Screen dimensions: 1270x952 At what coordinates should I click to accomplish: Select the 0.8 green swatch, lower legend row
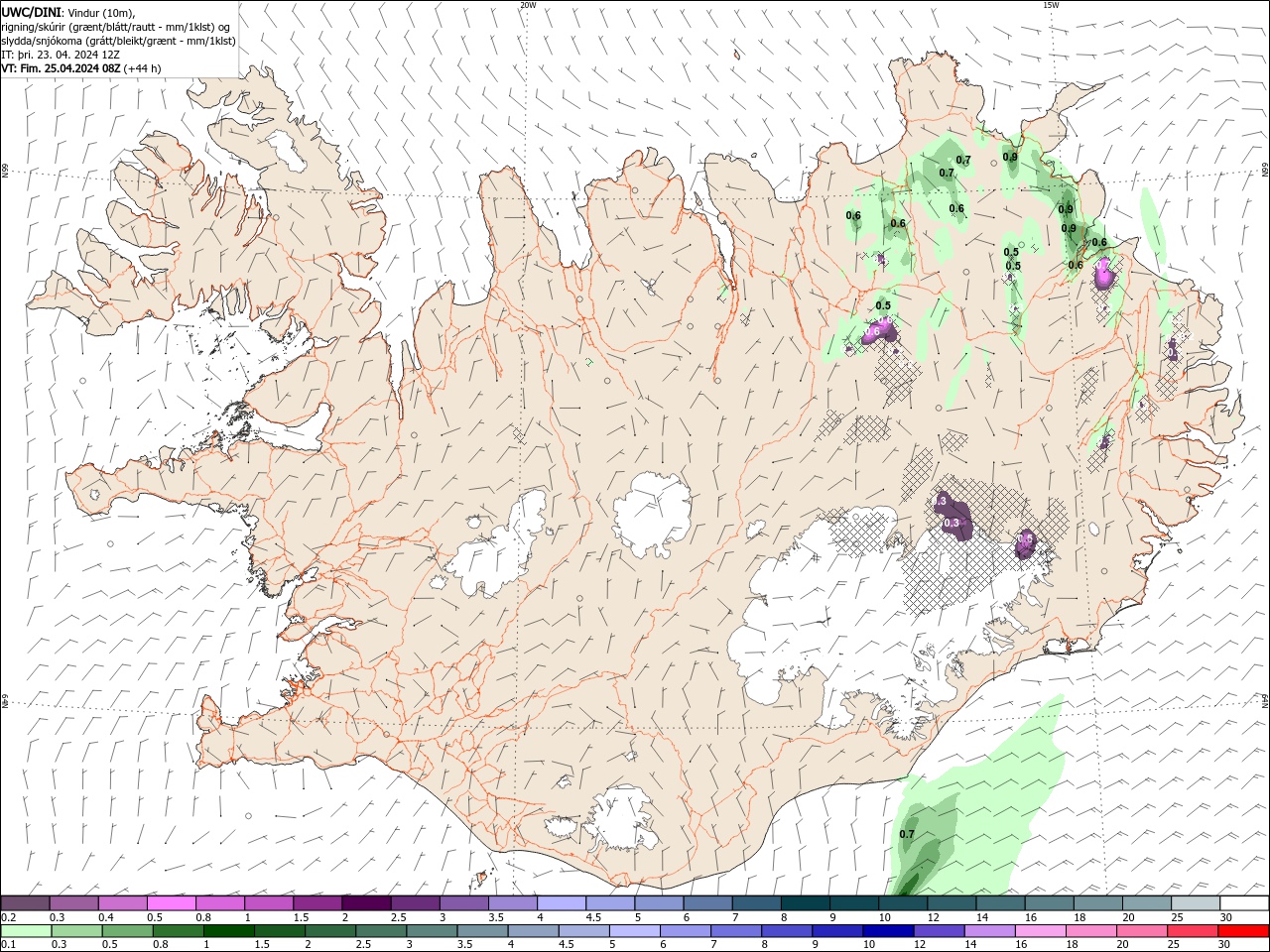tap(178, 931)
